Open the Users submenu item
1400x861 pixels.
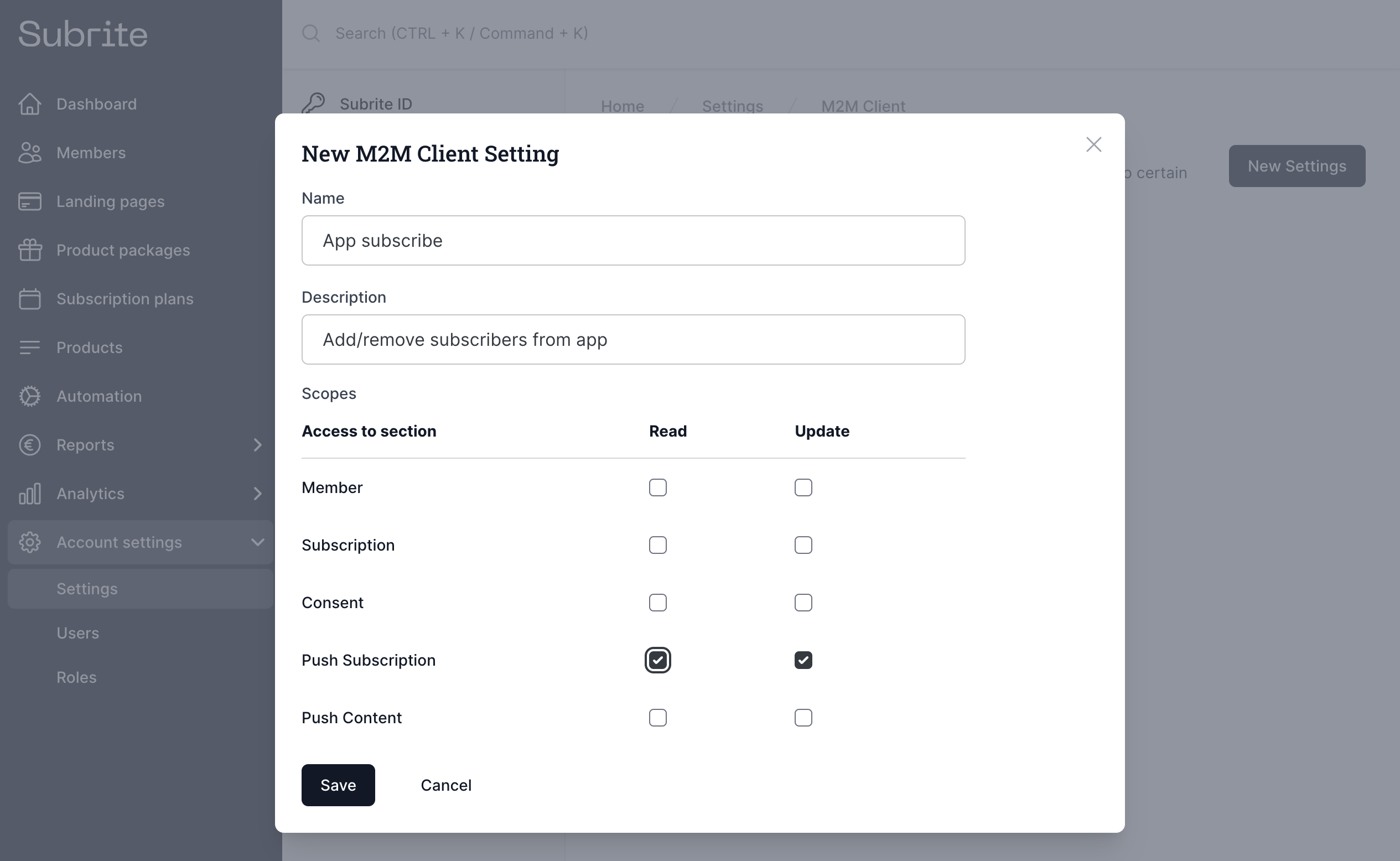[x=78, y=633]
